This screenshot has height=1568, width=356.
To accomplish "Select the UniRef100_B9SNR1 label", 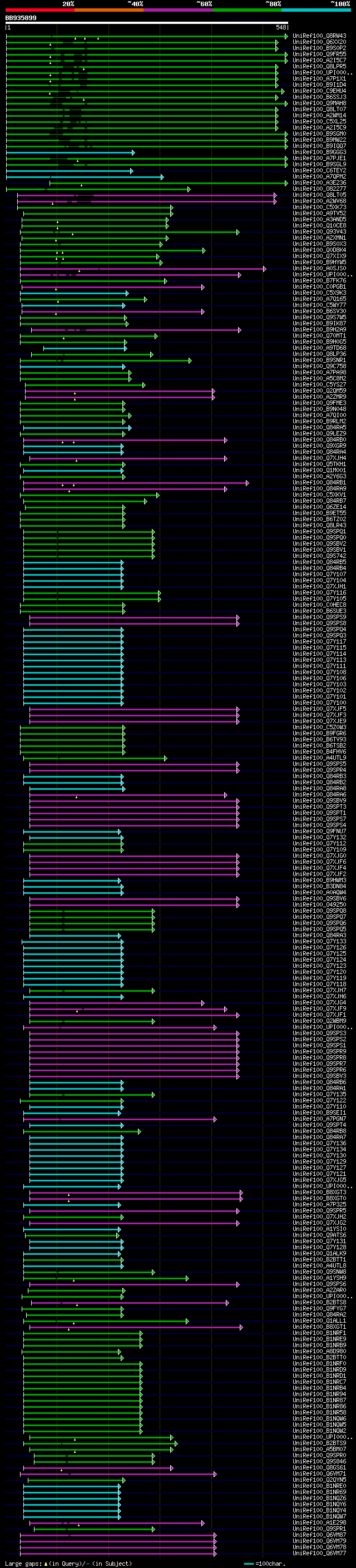I will coord(319,360).
